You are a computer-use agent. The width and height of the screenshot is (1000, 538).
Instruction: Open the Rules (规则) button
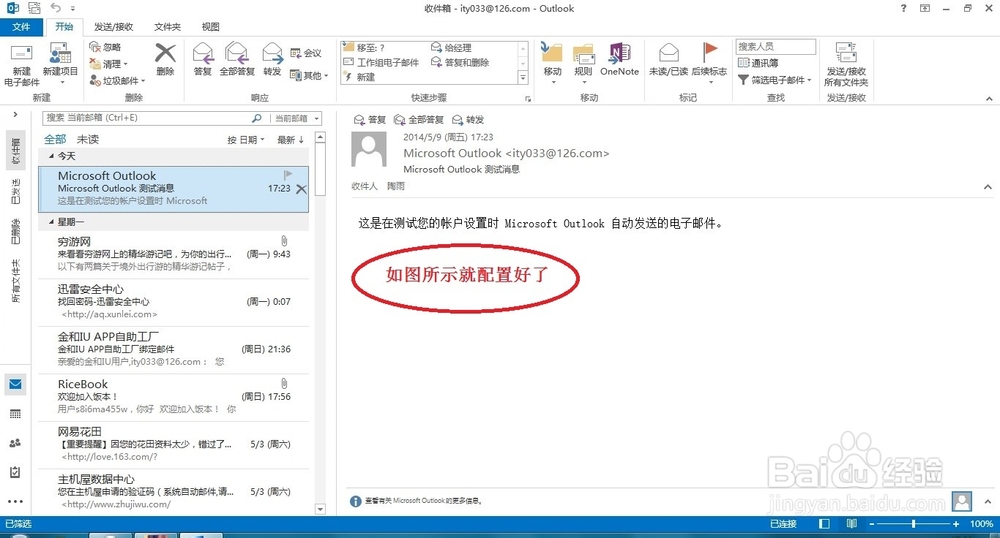[584, 63]
